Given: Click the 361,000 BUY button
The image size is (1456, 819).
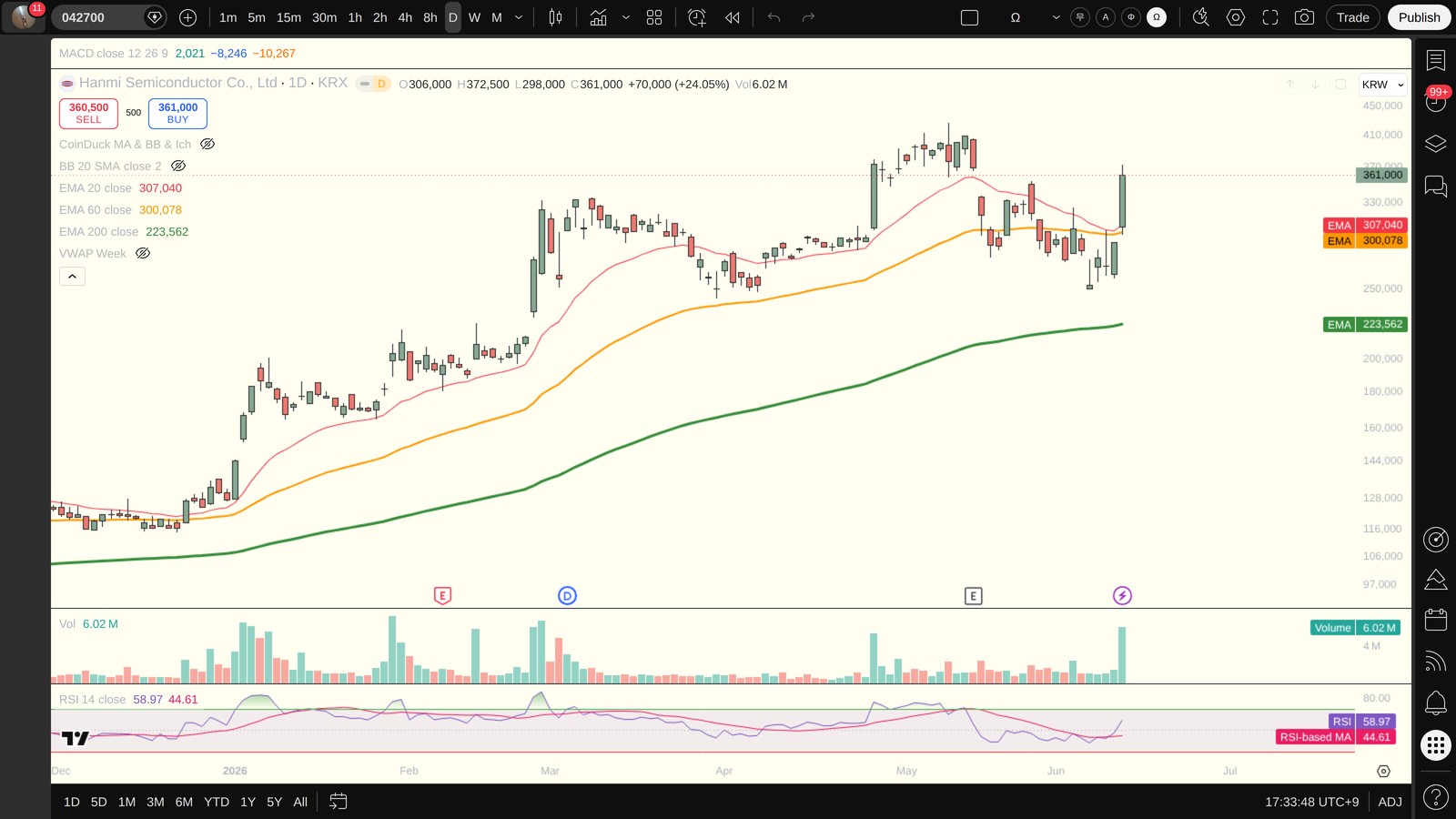Looking at the screenshot, I should (x=177, y=113).
